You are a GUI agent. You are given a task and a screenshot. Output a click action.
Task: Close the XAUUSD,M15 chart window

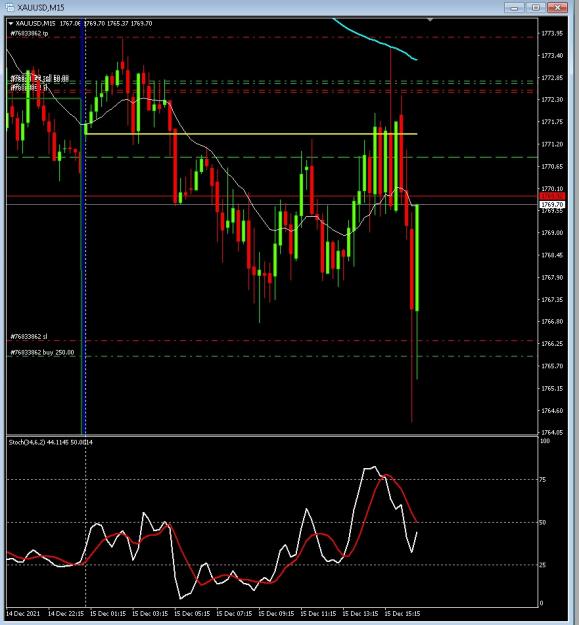557,8
